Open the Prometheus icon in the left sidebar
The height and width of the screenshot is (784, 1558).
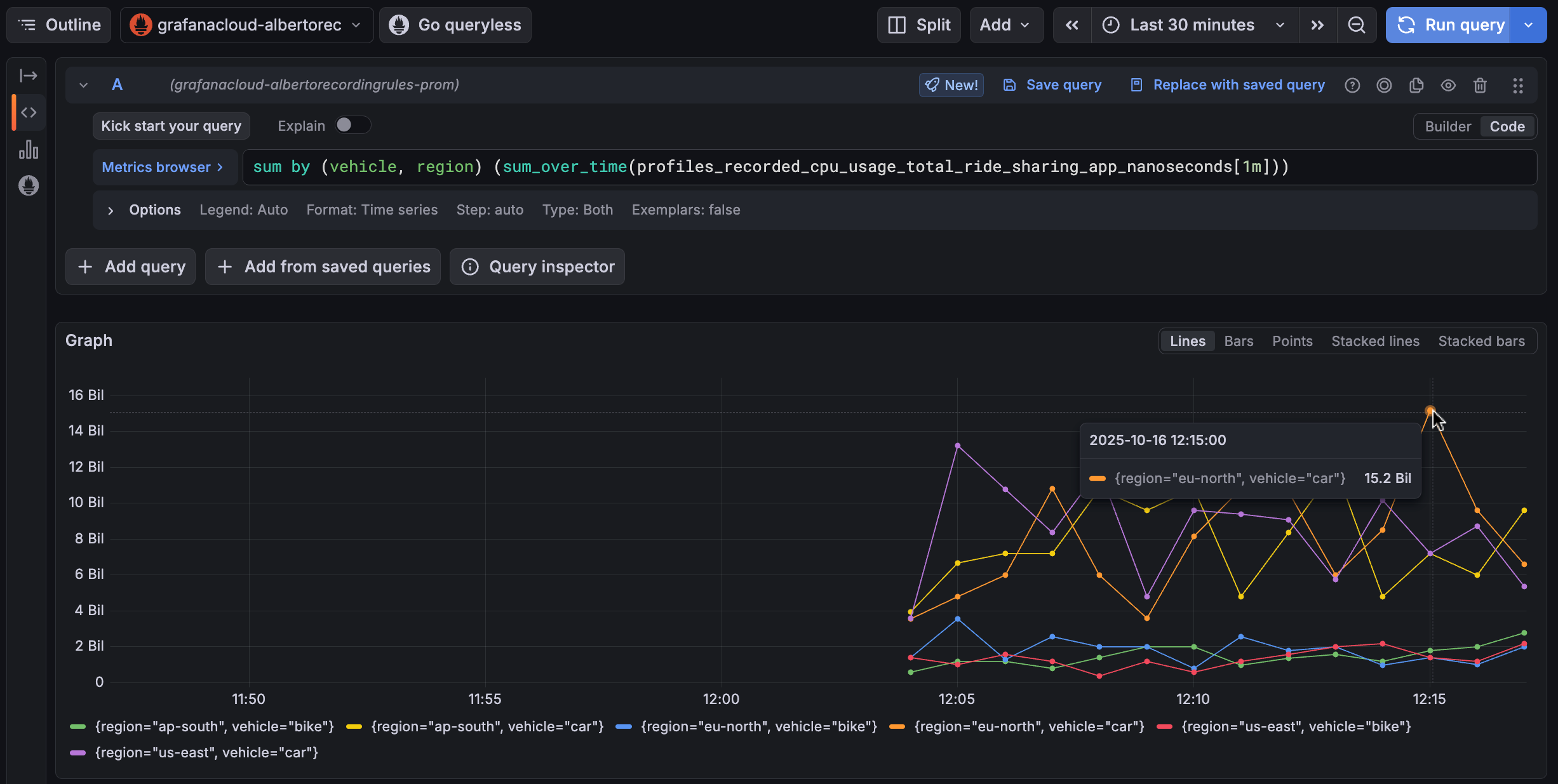tap(29, 186)
